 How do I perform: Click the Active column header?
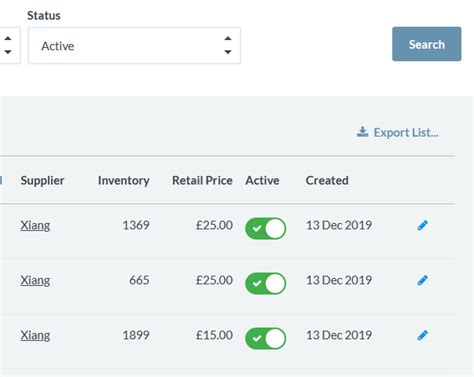(x=262, y=181)
